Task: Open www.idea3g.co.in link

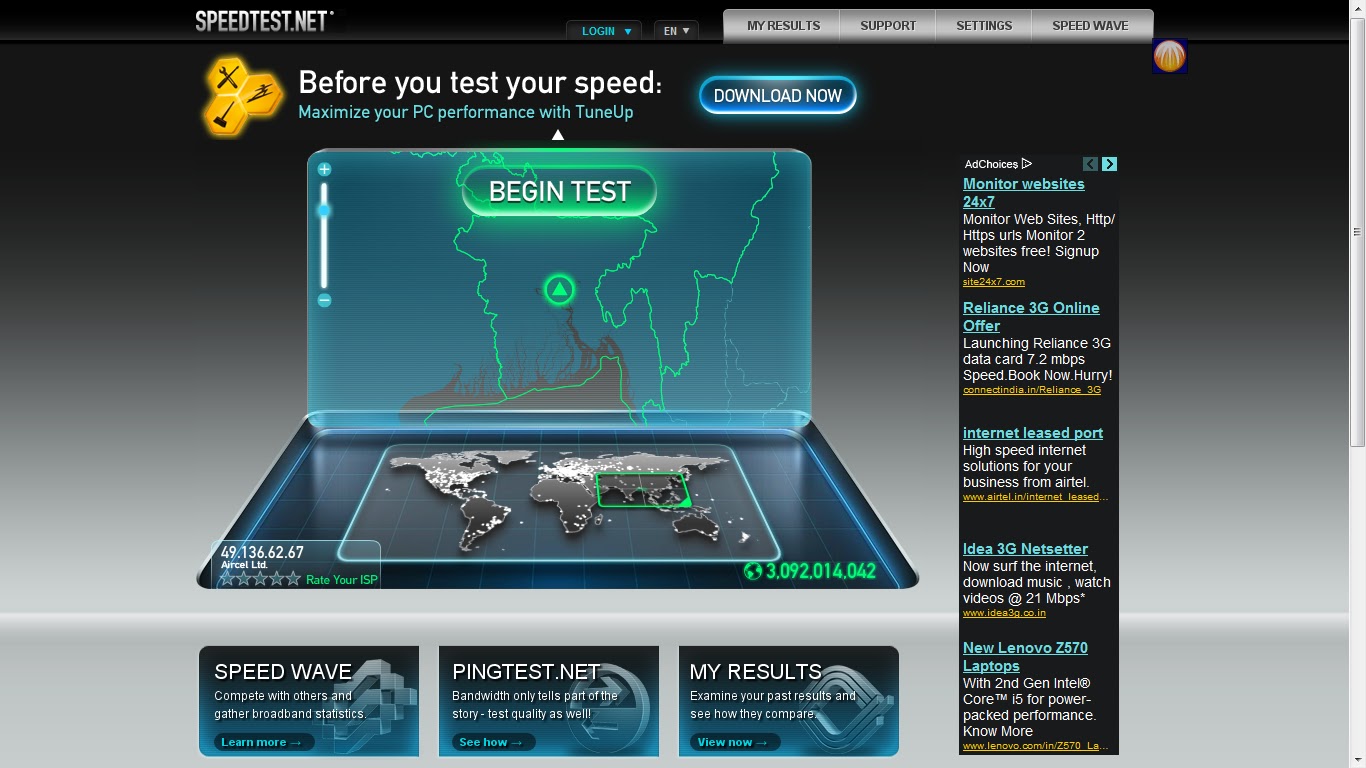Action: click(x=1004, y=613)
